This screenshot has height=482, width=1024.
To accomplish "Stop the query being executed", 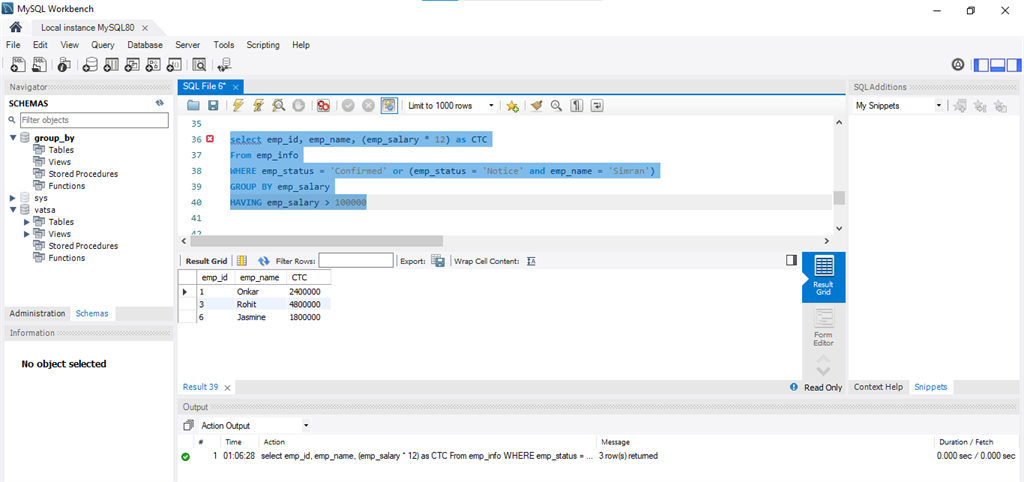I will click(x=298, y=105).
